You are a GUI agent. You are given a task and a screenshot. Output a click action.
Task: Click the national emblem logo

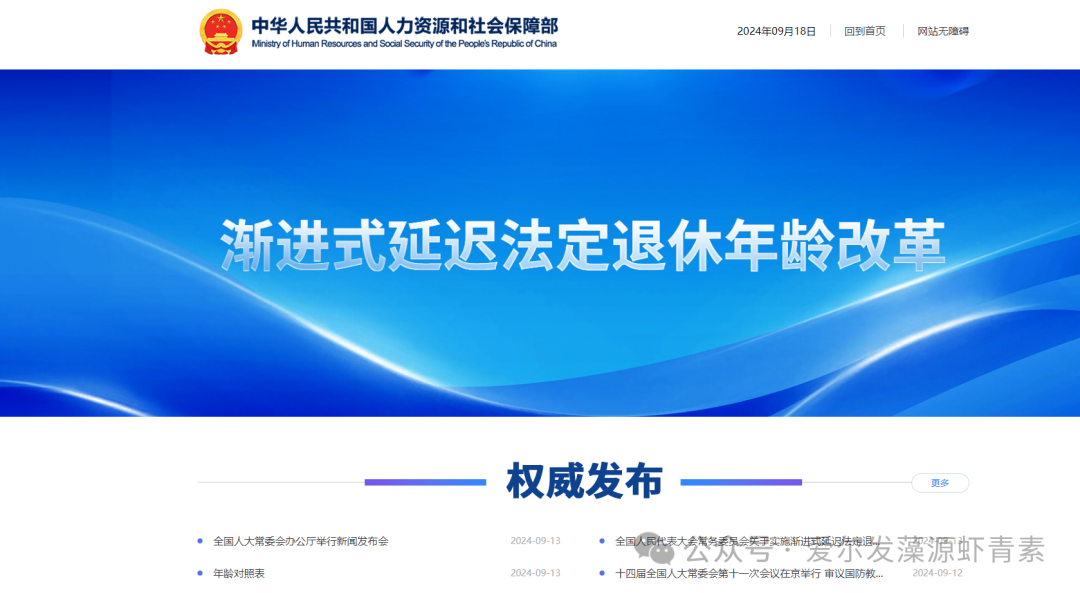pos(220,31)
